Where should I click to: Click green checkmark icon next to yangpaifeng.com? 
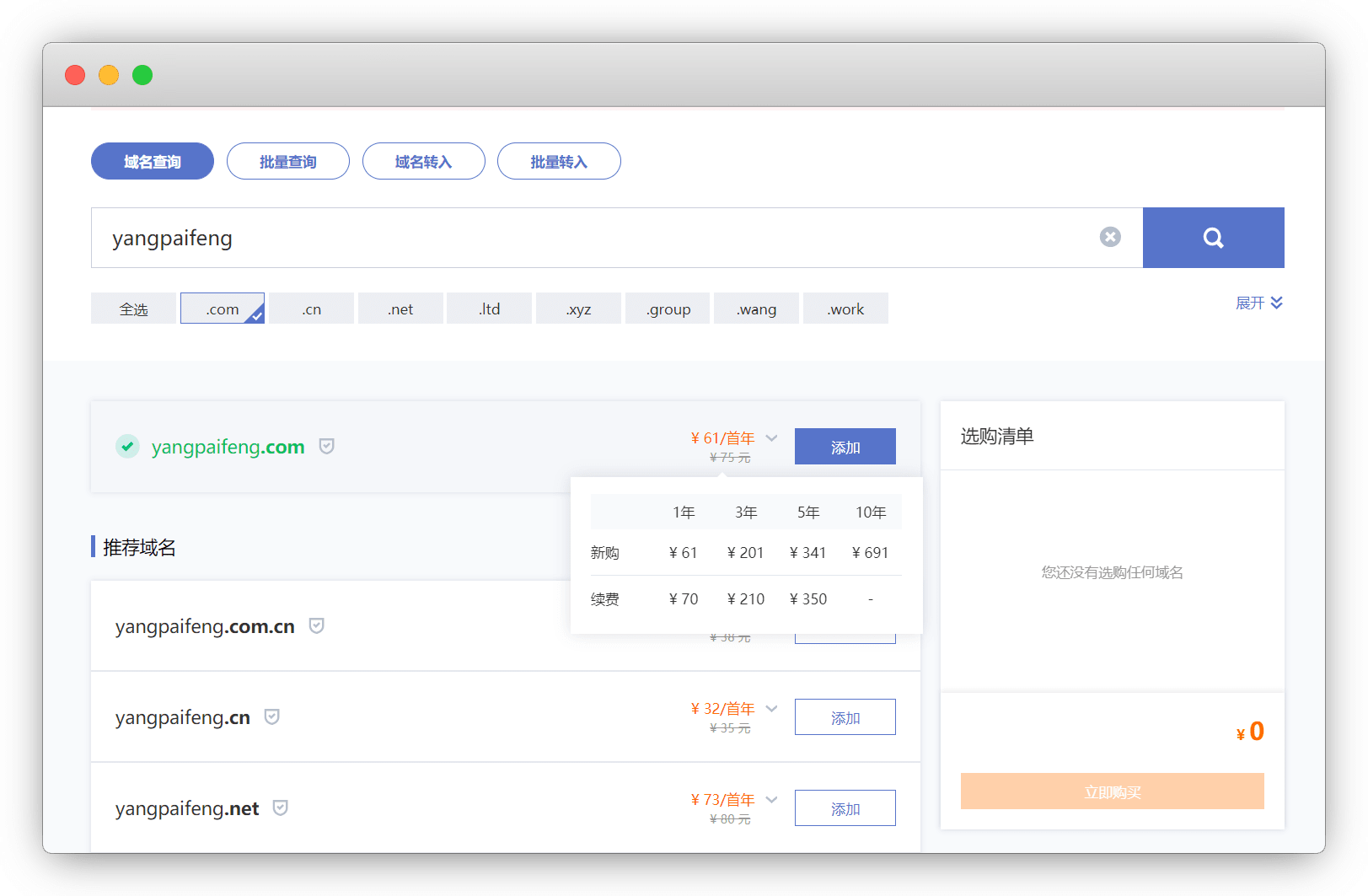coord(127,446)
